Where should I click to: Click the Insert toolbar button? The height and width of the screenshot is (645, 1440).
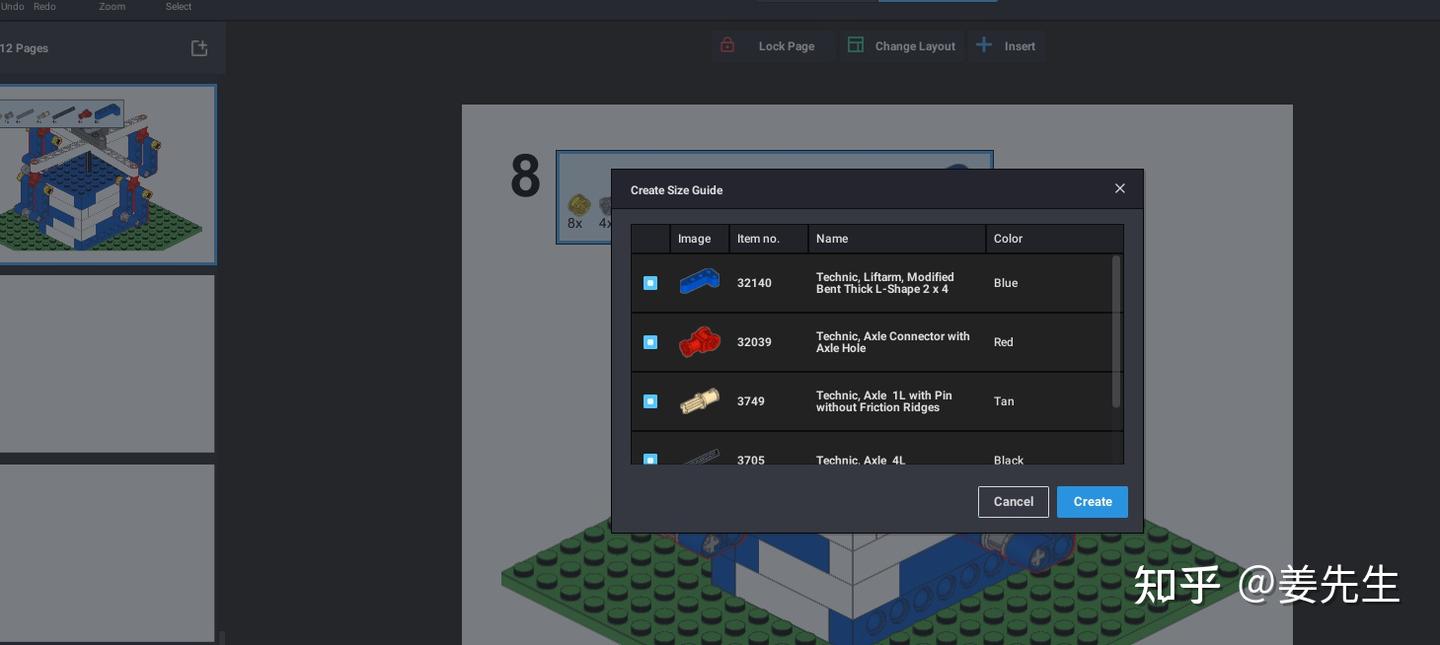coord(1007,46)
